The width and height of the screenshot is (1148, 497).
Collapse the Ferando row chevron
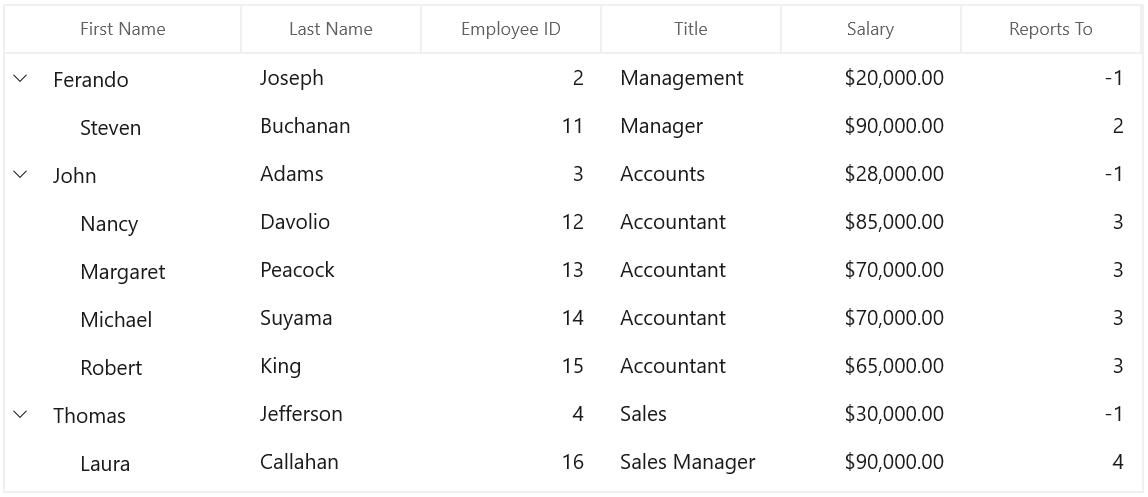point(20,78)
